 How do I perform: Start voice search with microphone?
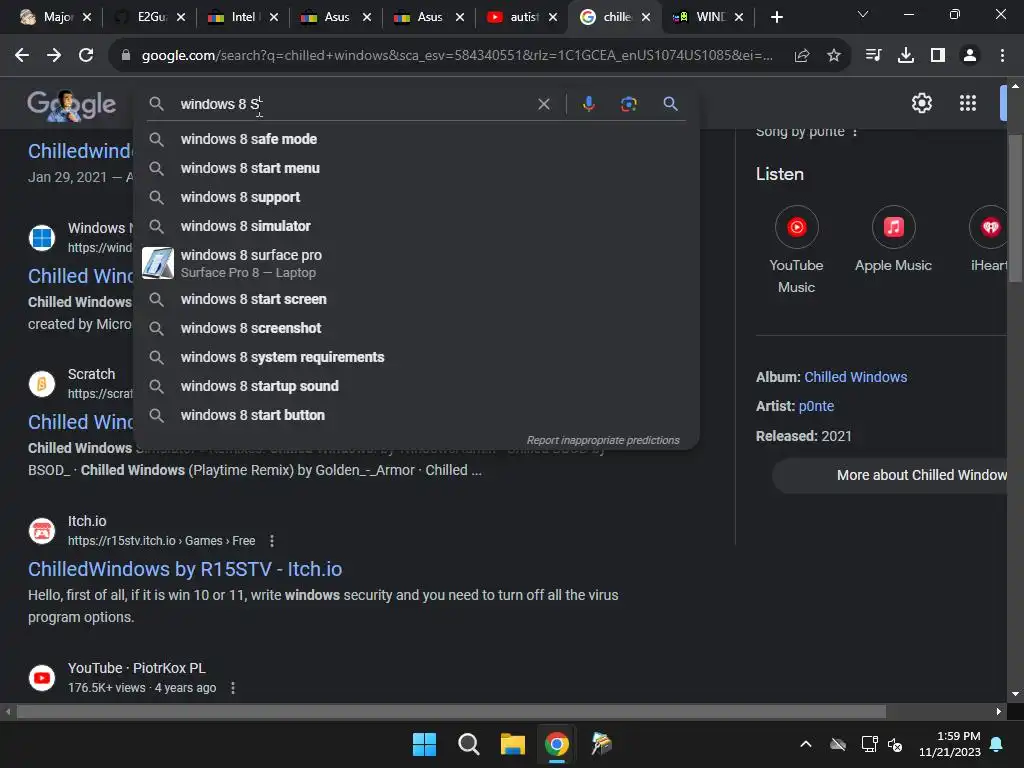point(588,104)
